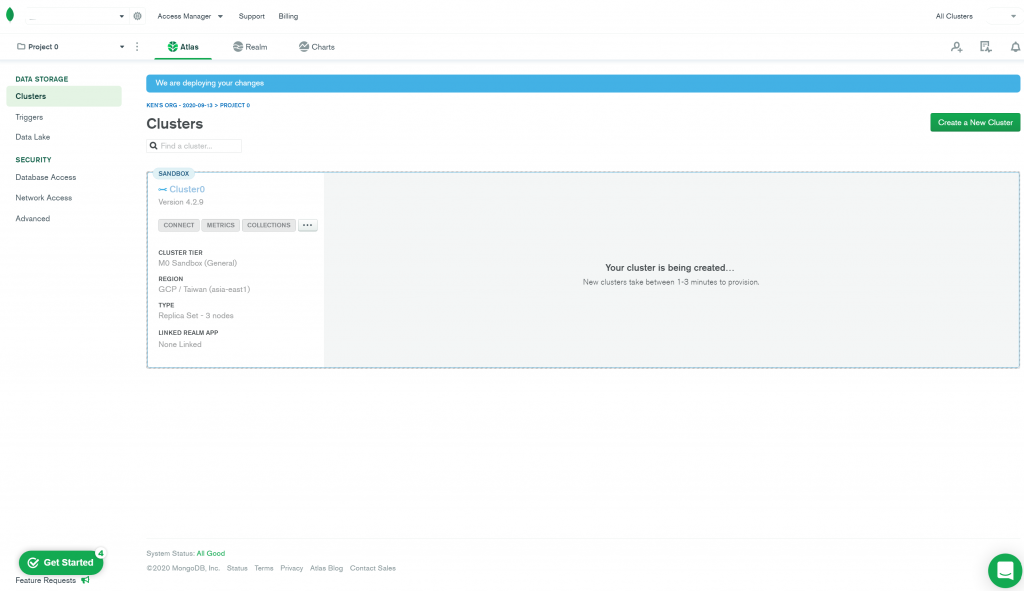Open the alerts bell icon
This screenshot has height=591, width=1024.
click(1015, 47)
